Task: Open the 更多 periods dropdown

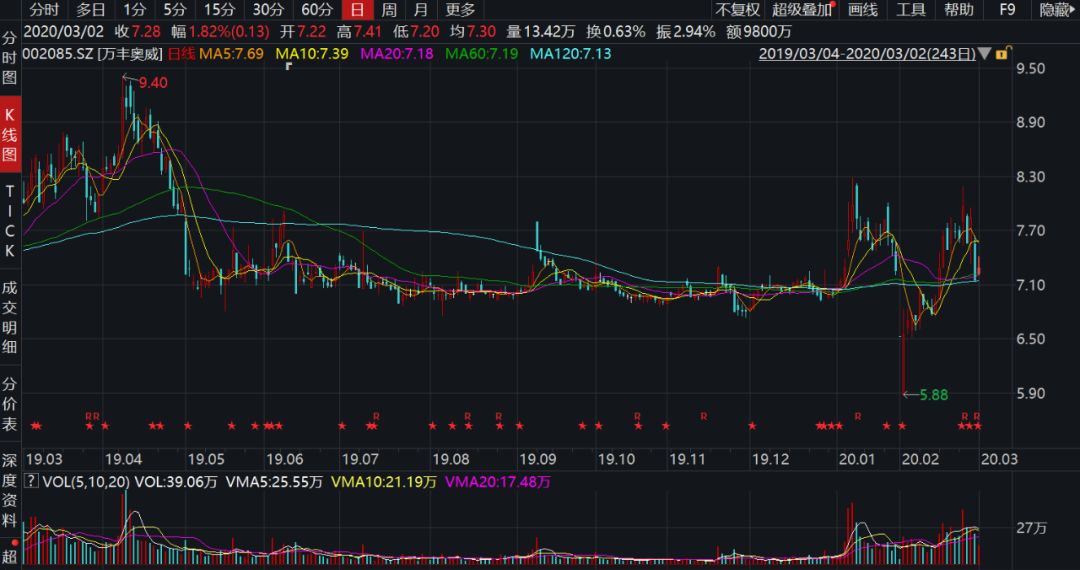Action: (460, 10)
